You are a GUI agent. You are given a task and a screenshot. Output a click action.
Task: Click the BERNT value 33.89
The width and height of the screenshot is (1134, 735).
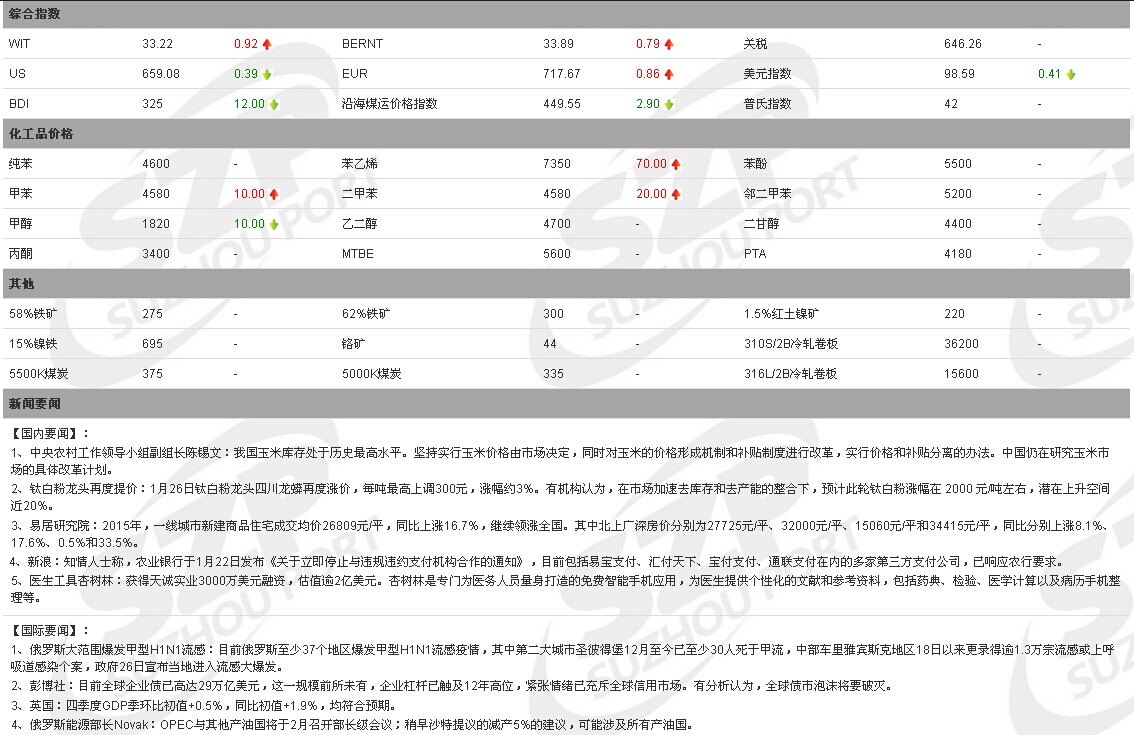558,44
